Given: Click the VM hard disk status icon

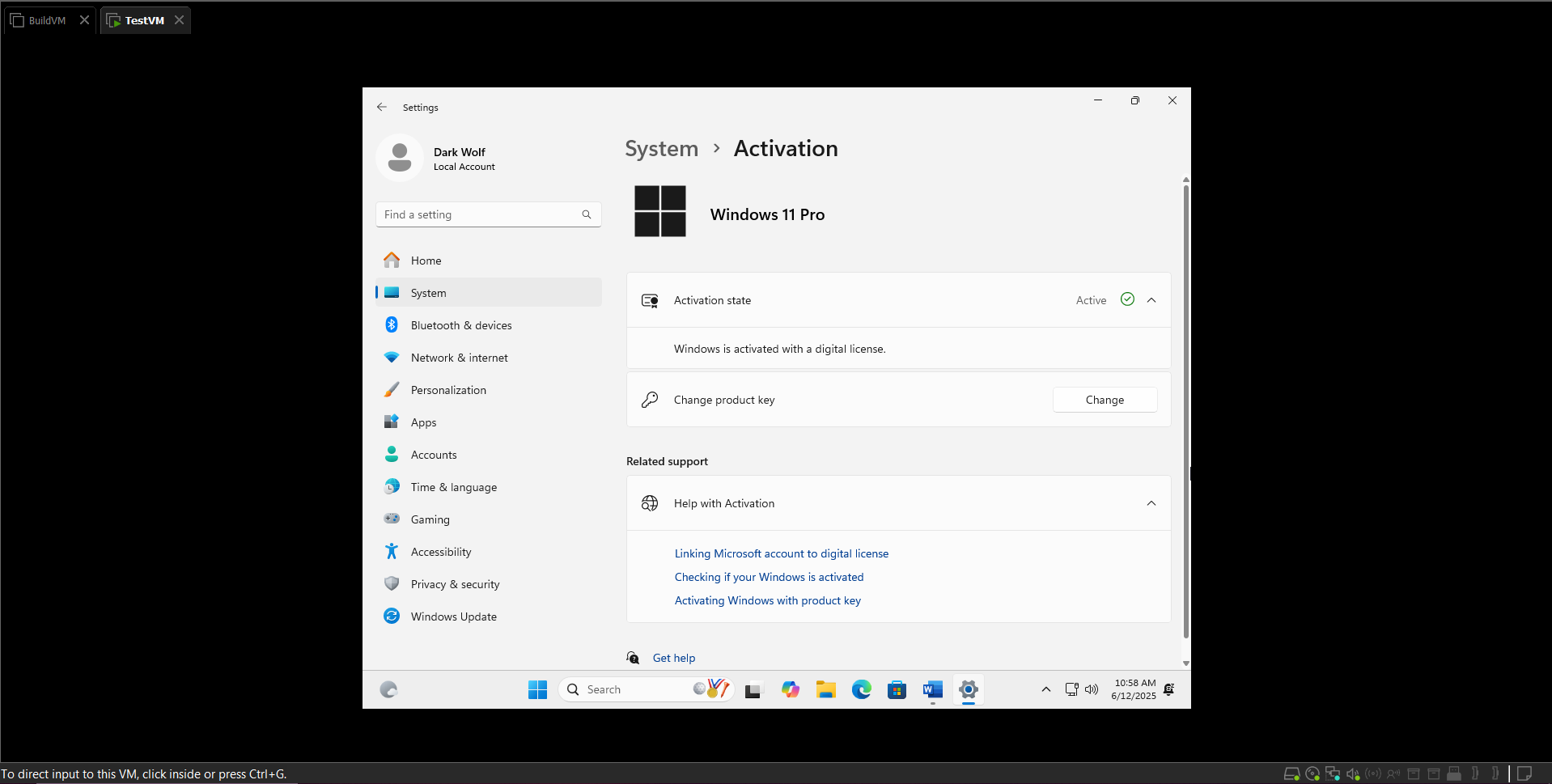Looking at the screenshot, I should point(1292,773).
